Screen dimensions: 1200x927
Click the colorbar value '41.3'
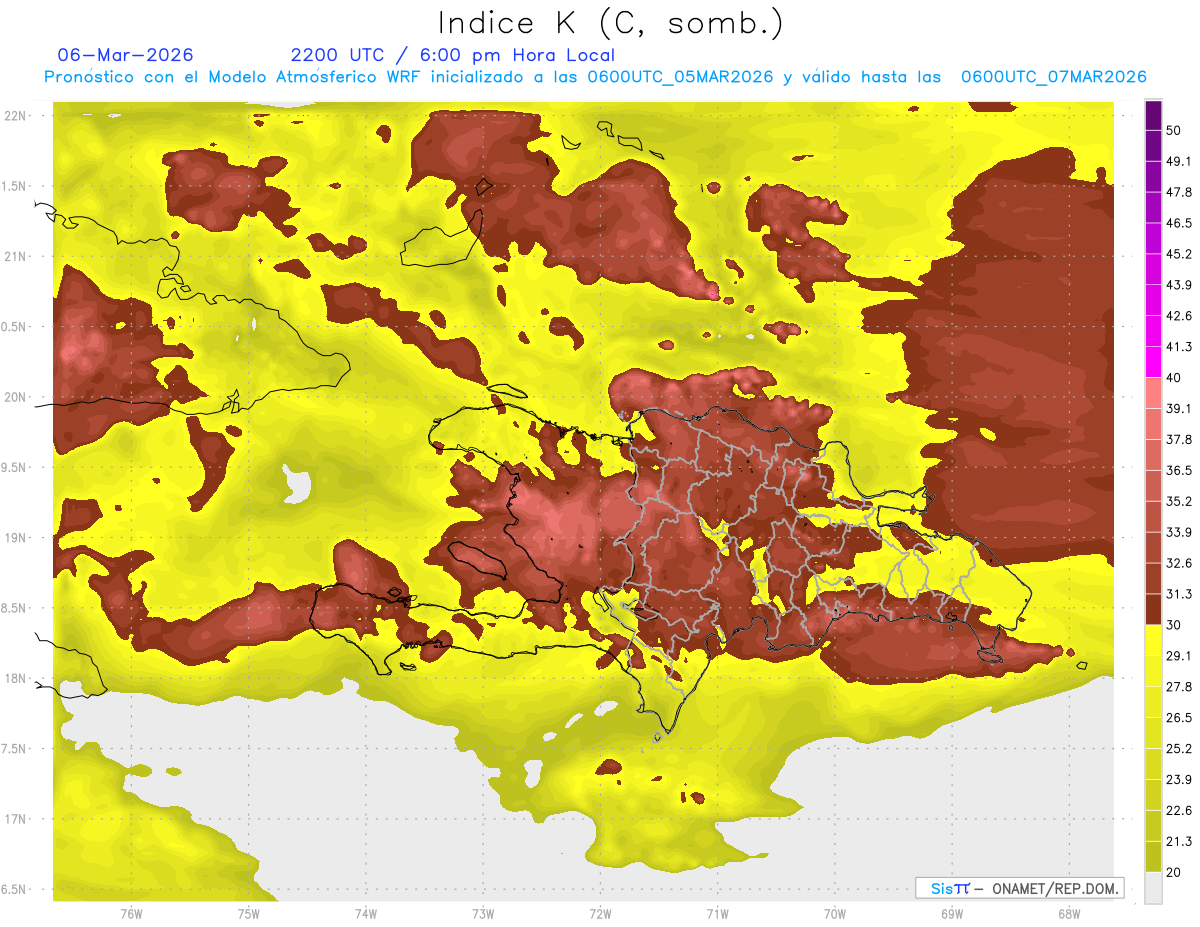1179,347
